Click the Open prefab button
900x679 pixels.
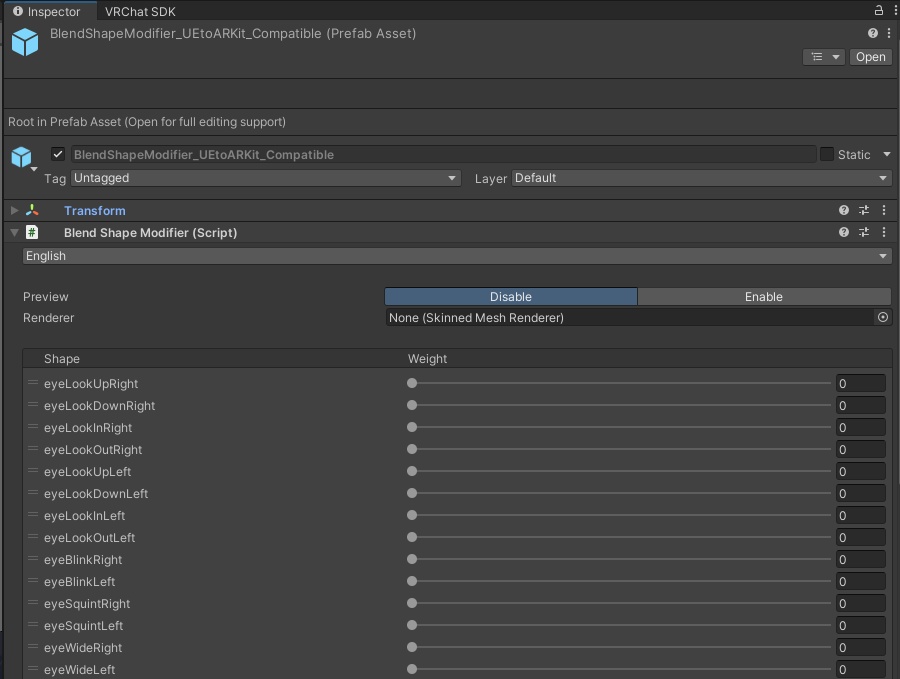pos(870,57)
